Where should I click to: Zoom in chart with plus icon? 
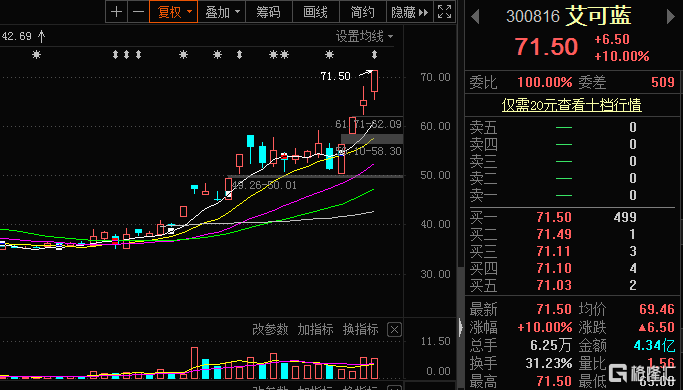tap(116, 12)
